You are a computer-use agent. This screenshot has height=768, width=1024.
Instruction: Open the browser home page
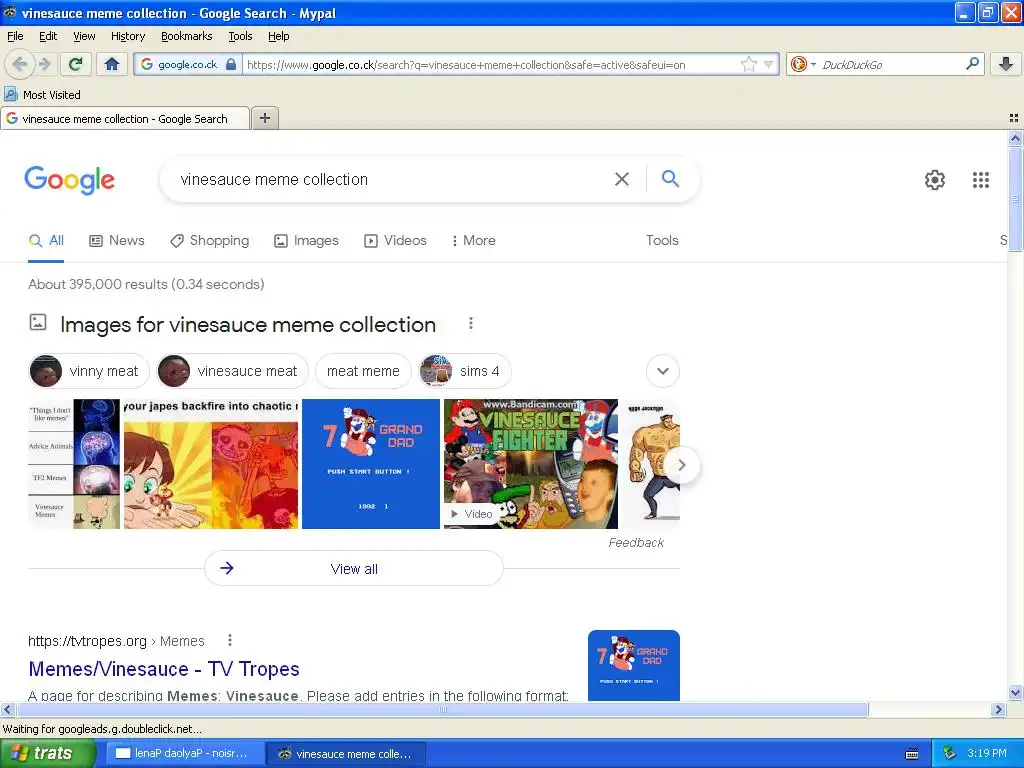coord(112,64)
